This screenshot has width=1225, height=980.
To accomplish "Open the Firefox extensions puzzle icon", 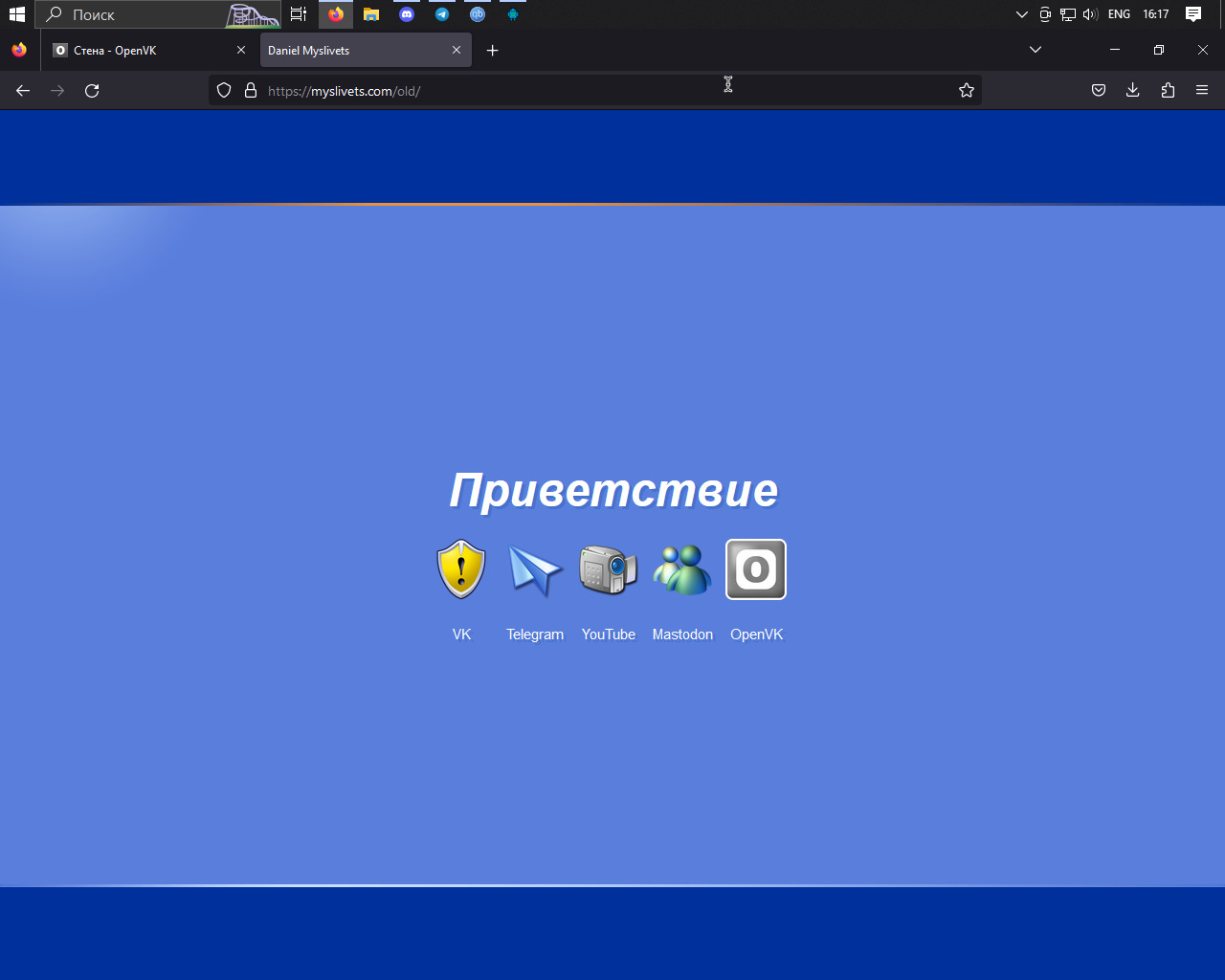I will 1168,90.
